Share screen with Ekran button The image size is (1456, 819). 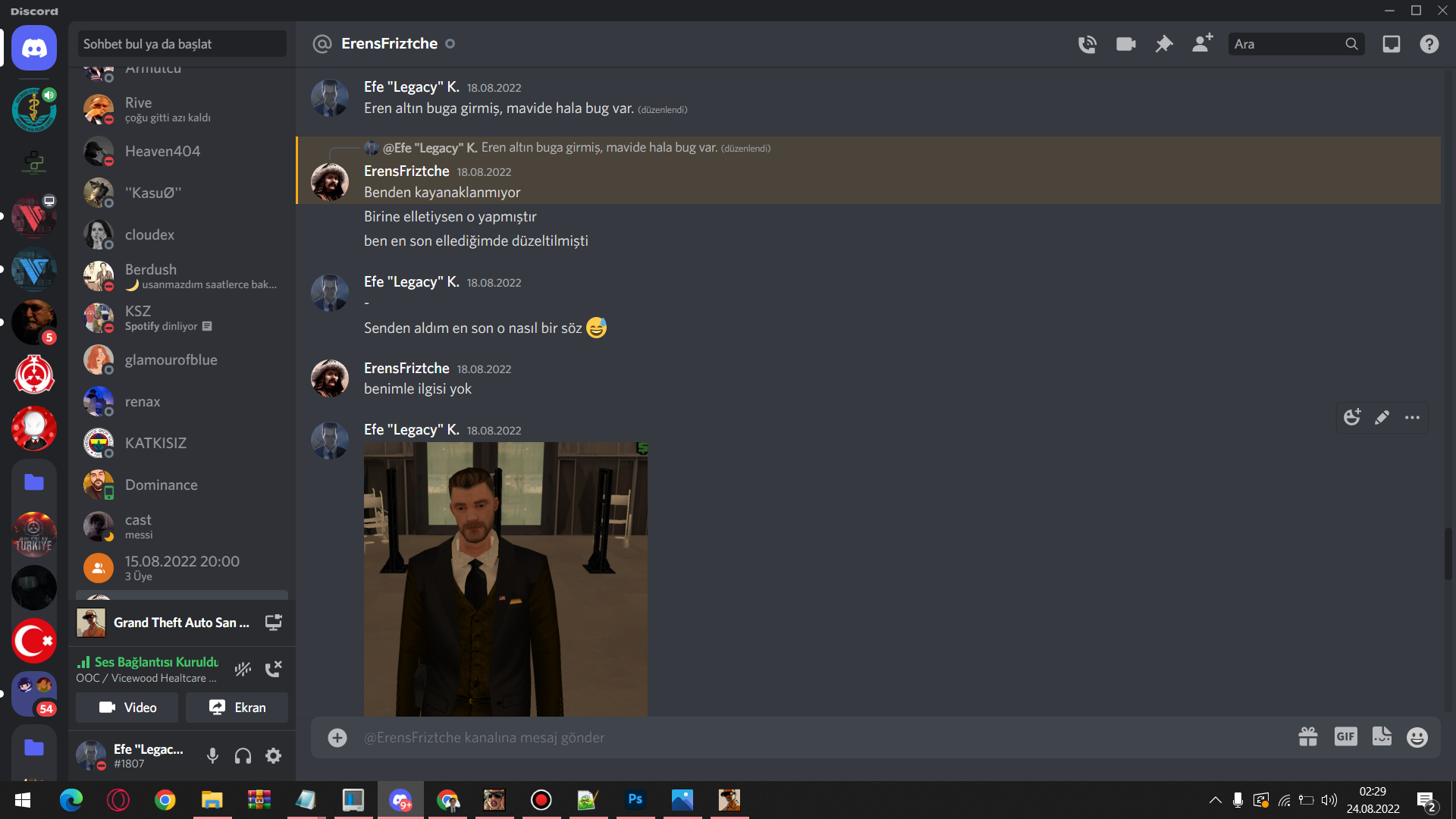point(237,708)
